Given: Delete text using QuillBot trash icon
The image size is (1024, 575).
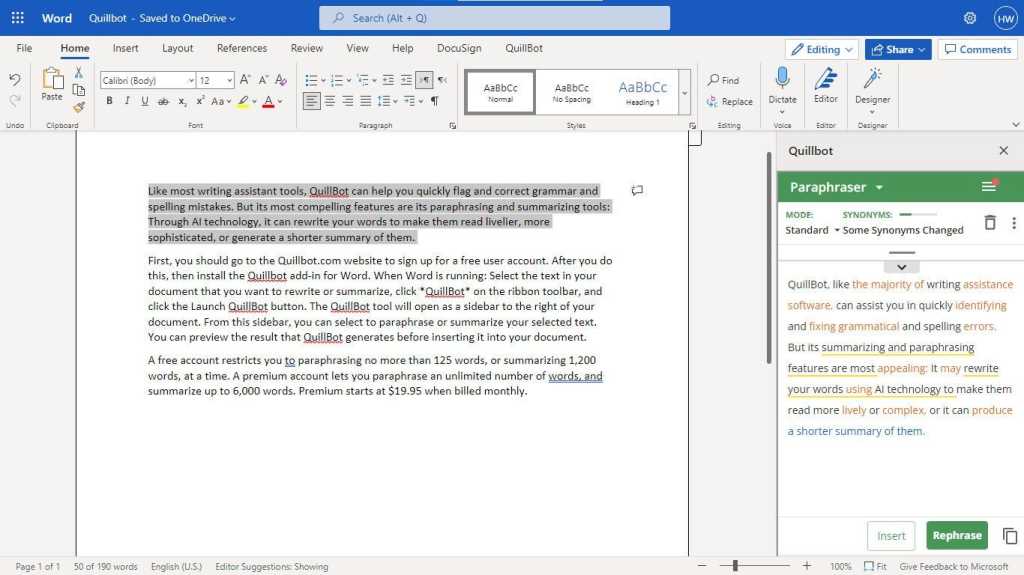Looking at the screenshot, I should (x=989, y=223).
